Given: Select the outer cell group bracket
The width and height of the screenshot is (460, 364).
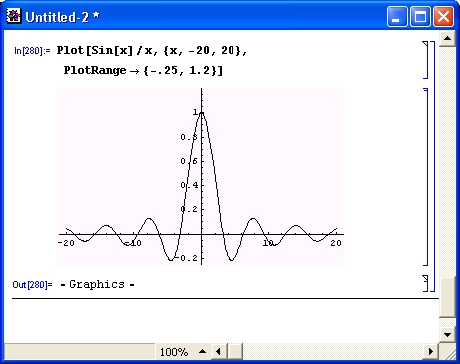Looking at the screenshot, I should (x=433, y=166).
